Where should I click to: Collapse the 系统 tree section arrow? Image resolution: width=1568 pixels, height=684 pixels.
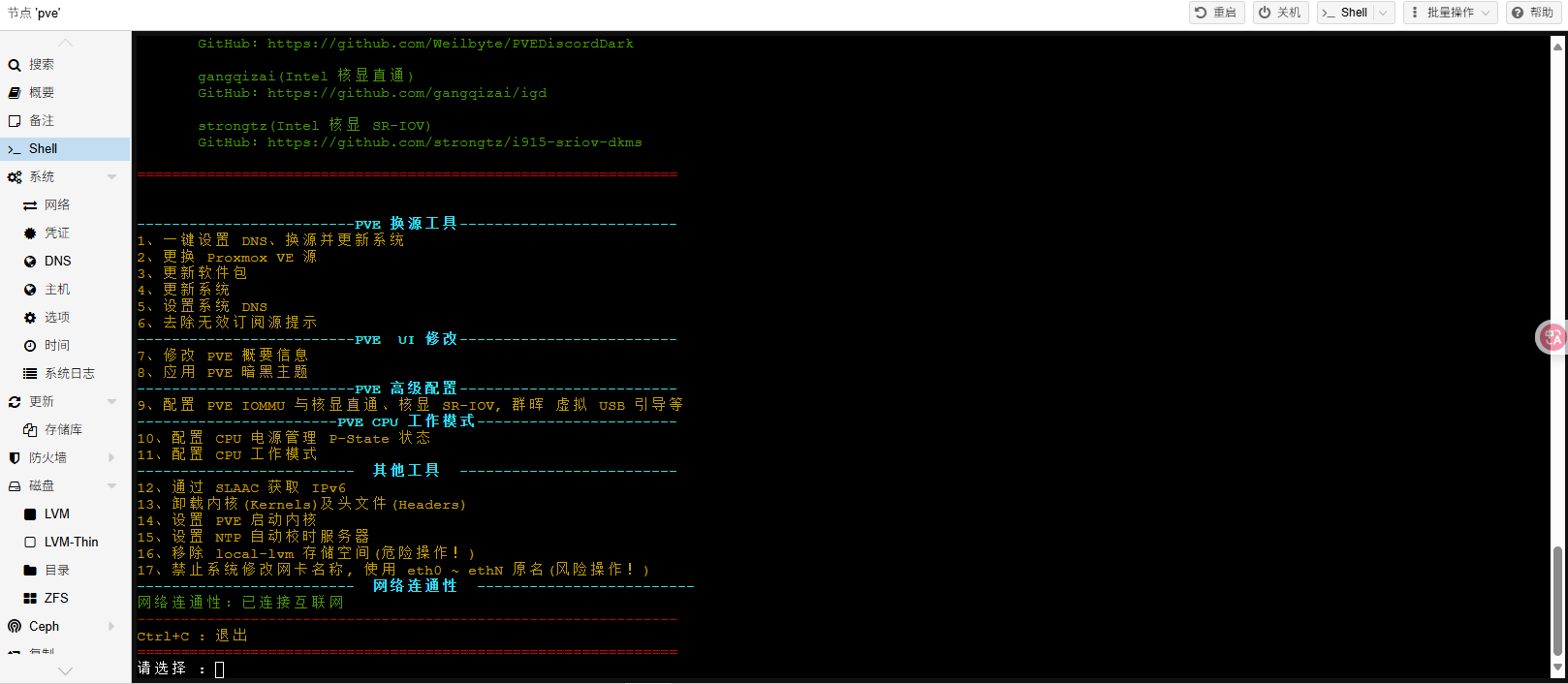pos(111,177)
